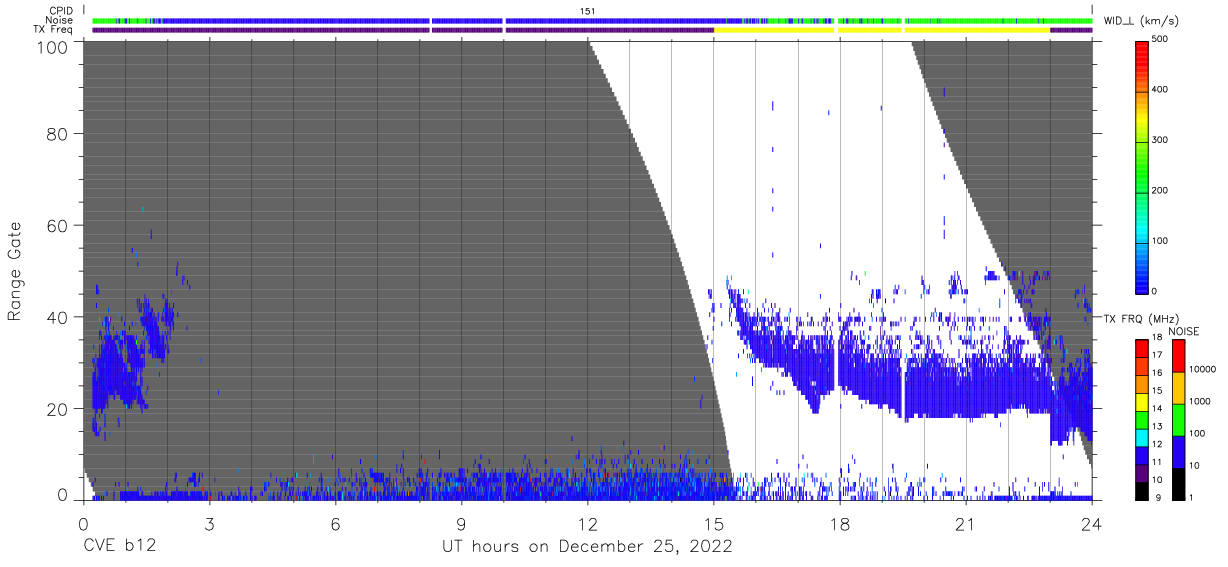This screenshot has height=567, width=1228.
Task: Click the Noise row label
Action: pos(59,20)
